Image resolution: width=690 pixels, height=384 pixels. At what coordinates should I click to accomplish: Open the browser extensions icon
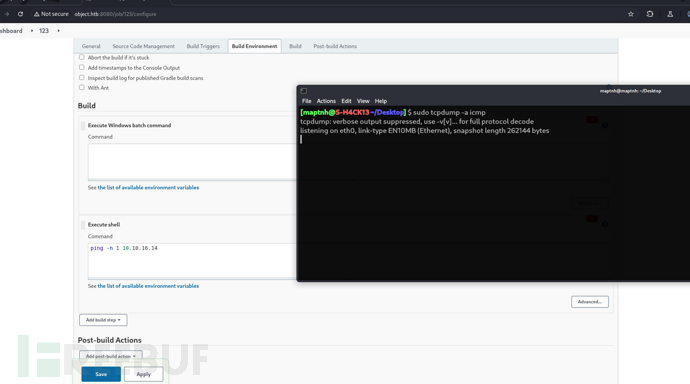650,14
